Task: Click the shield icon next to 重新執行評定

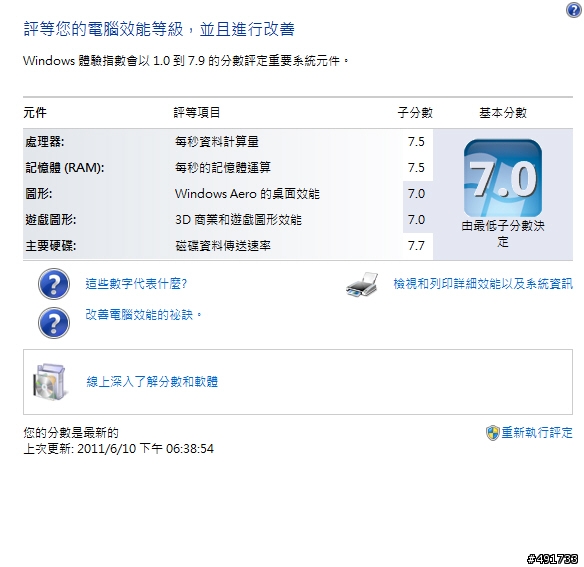Action: (x=492, y=433)
